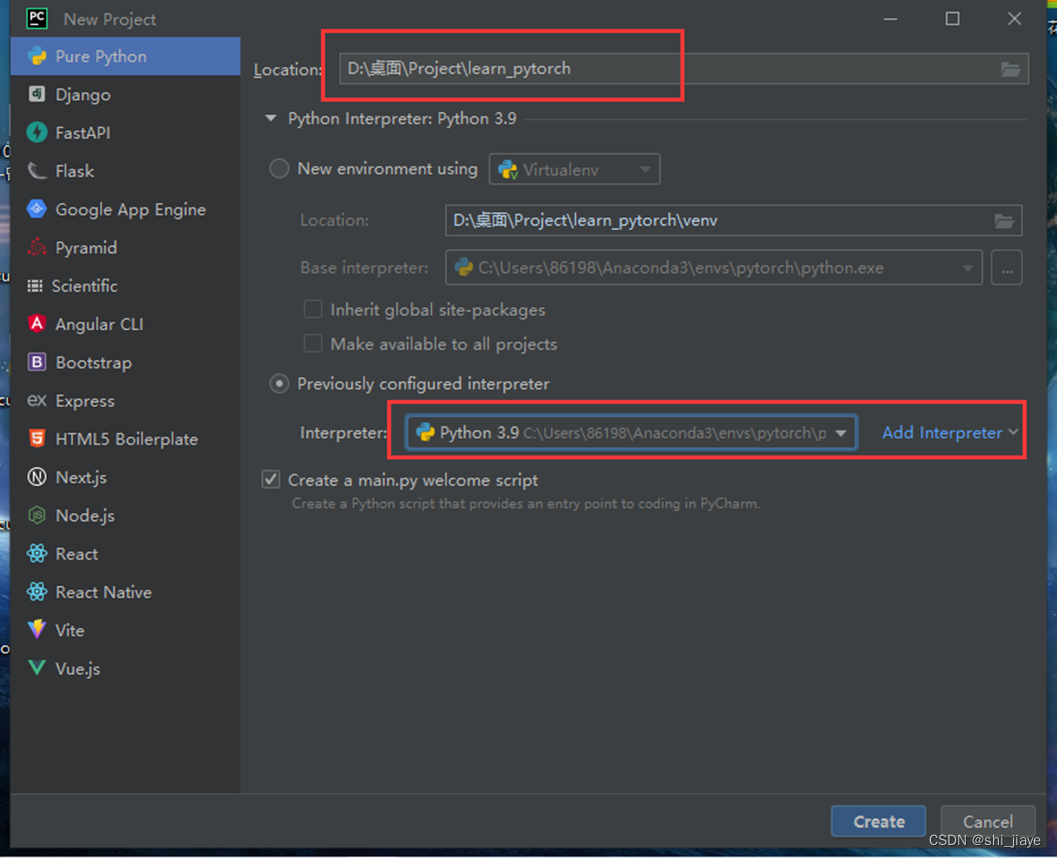
Task: Click the Express ex icon
Action: tap(37, 400)
